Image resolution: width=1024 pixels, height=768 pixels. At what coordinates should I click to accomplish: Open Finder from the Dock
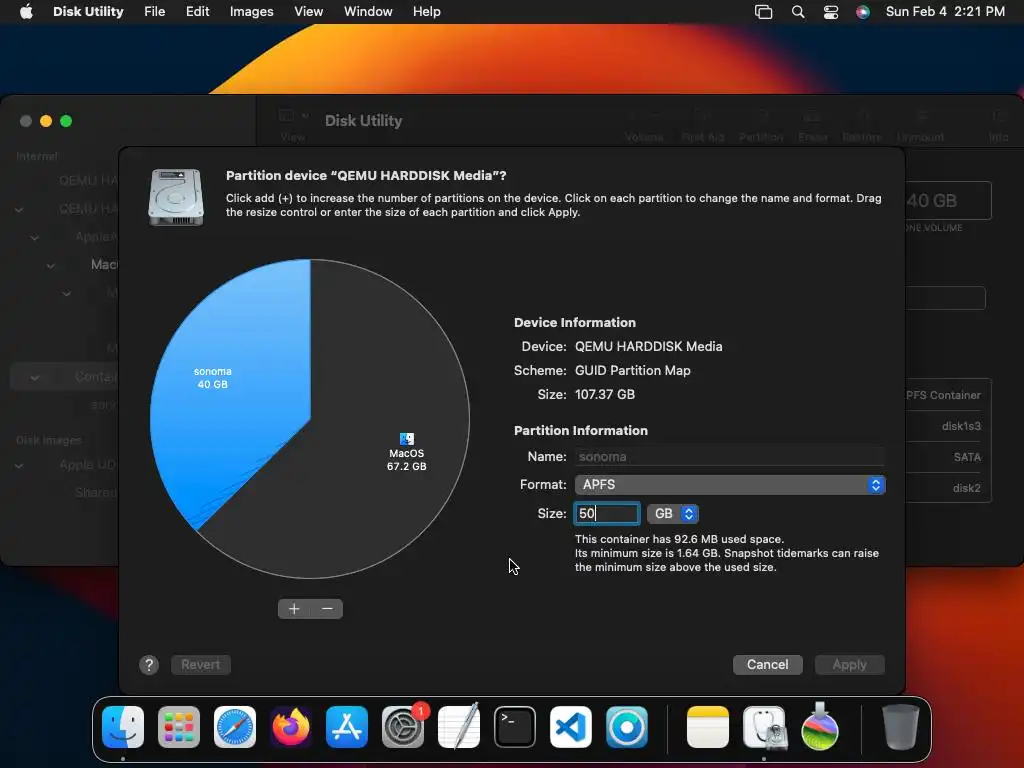[123, 727]
